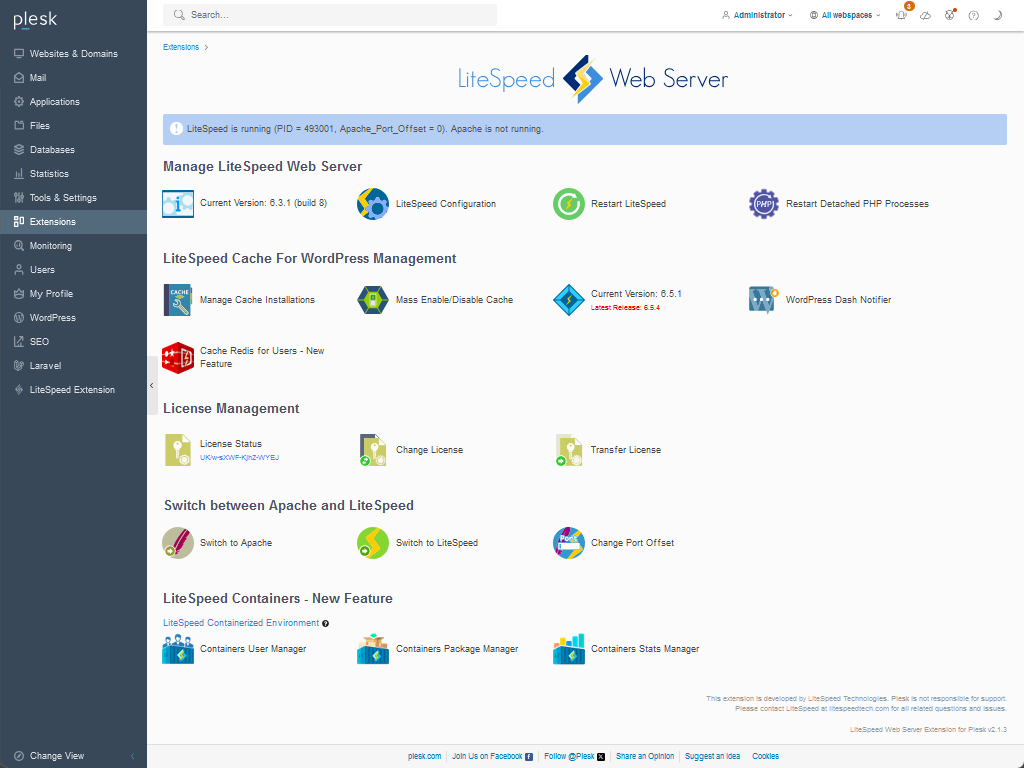
Task: Click the Change Port Offset icon
Action: 568,543
